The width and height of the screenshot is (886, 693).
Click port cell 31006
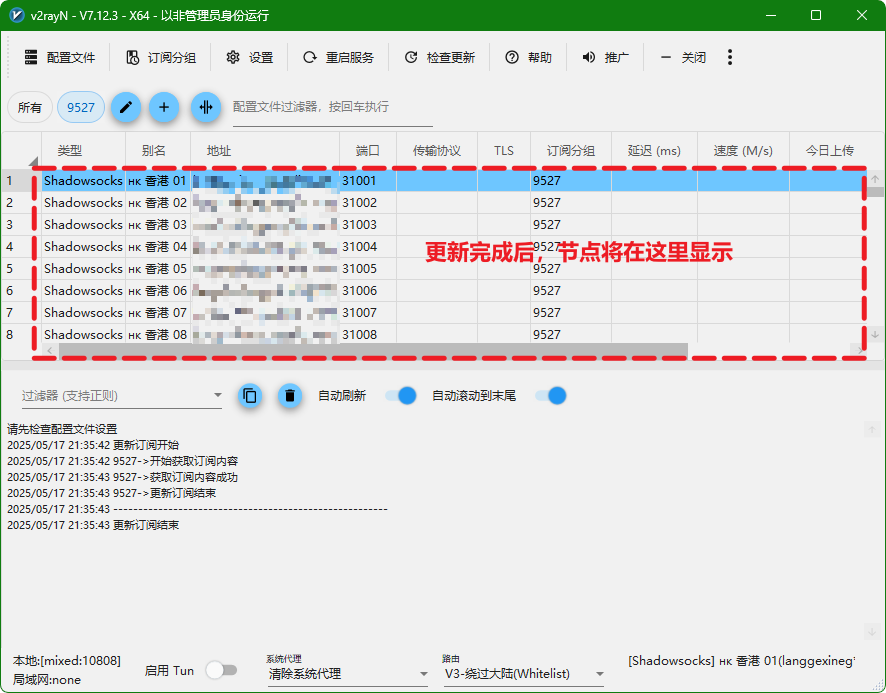pyautogui.click(x=368, y=291)
